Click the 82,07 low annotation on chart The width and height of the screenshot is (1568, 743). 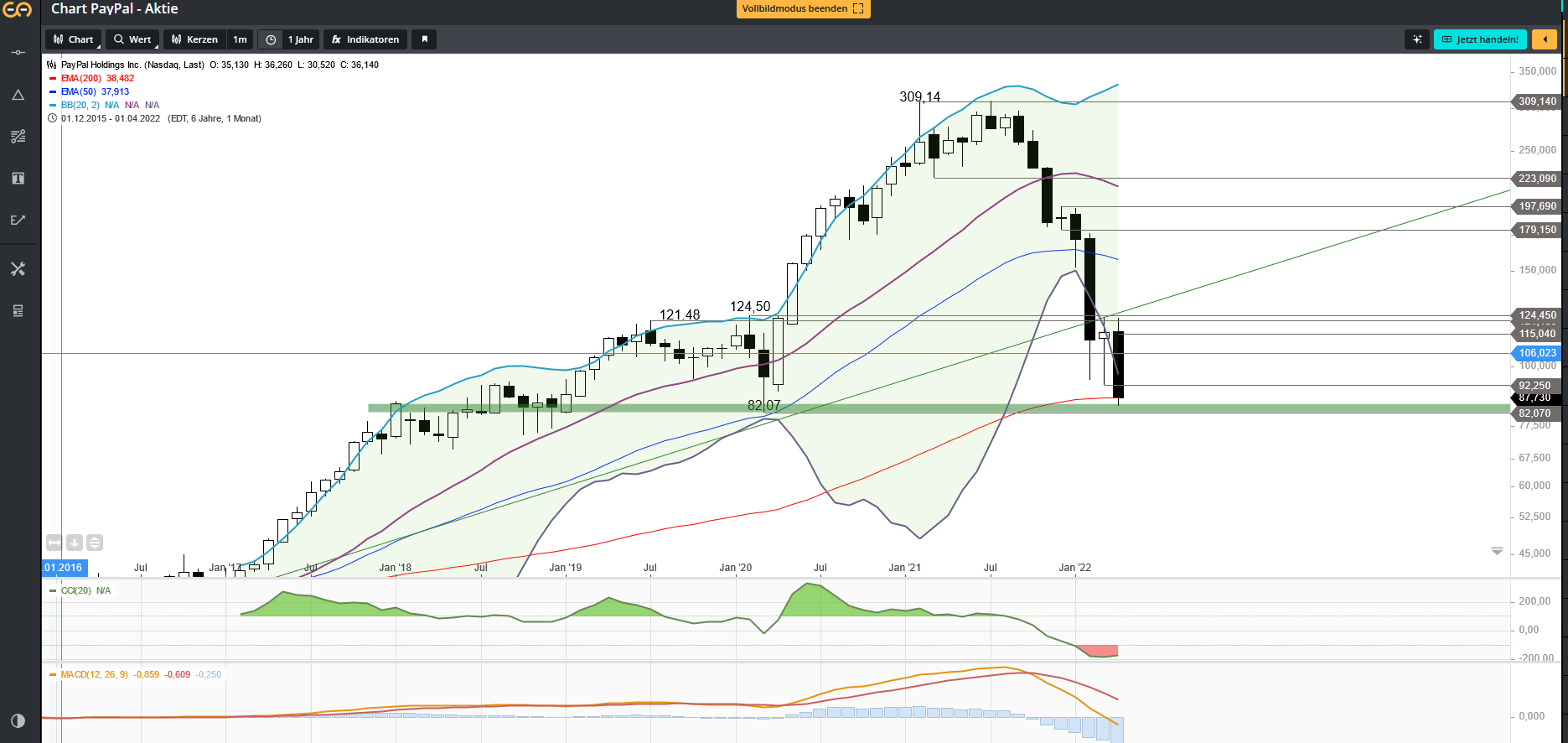(763, 406)
